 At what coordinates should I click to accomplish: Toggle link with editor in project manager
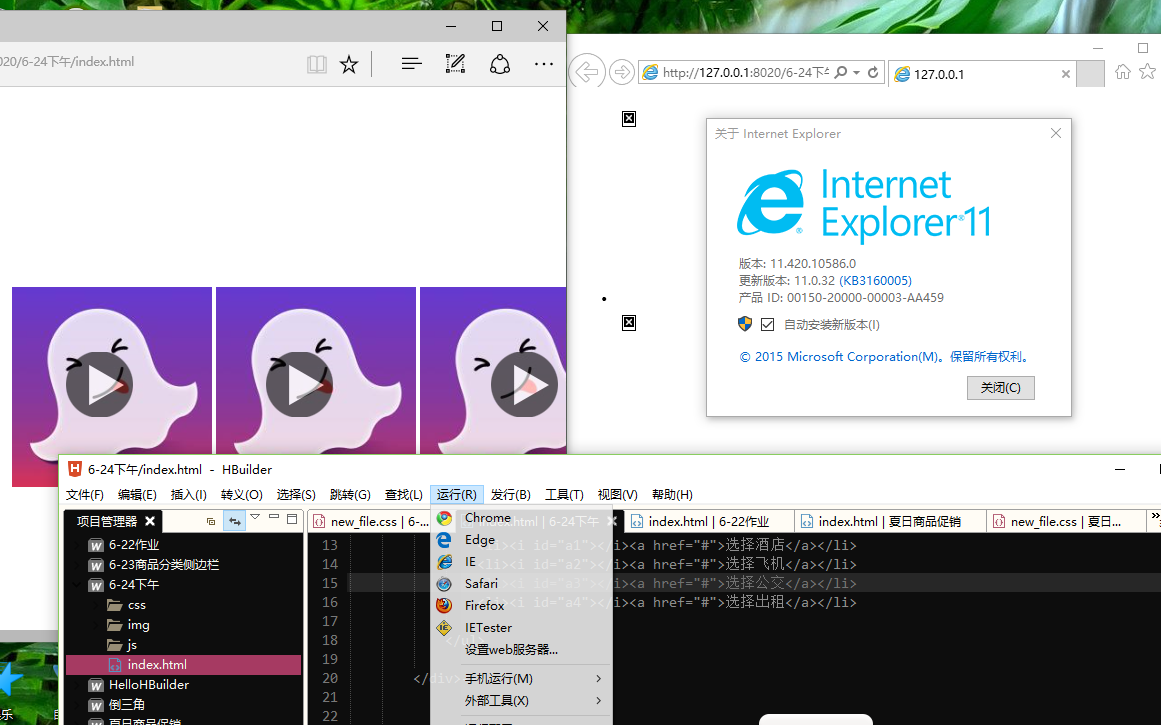point(235,521)
